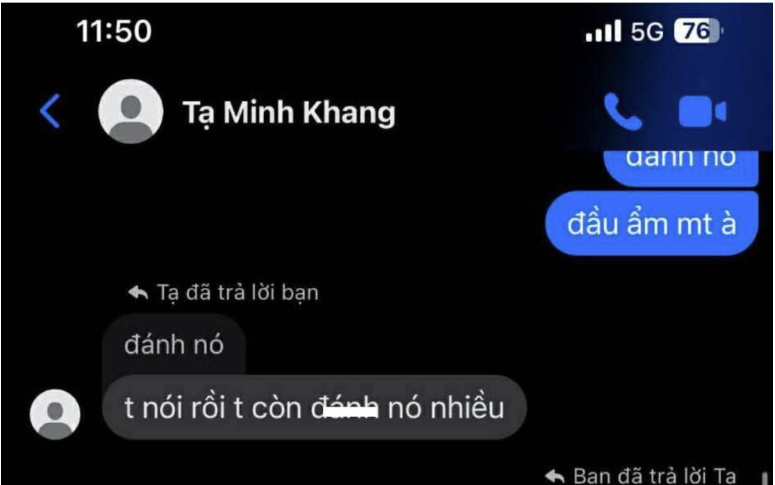Select the partly hidden blue "đánh nó" bubble

coord(681,167)
